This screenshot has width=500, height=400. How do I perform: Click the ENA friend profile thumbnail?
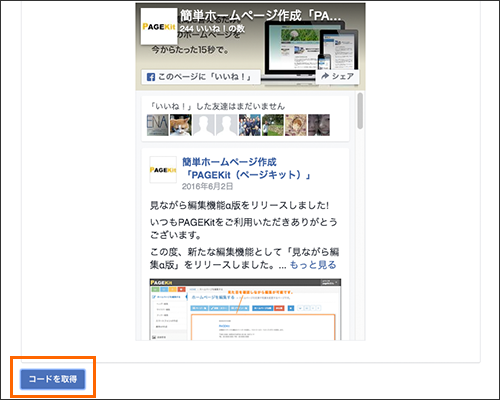click(x=158, y=125)
